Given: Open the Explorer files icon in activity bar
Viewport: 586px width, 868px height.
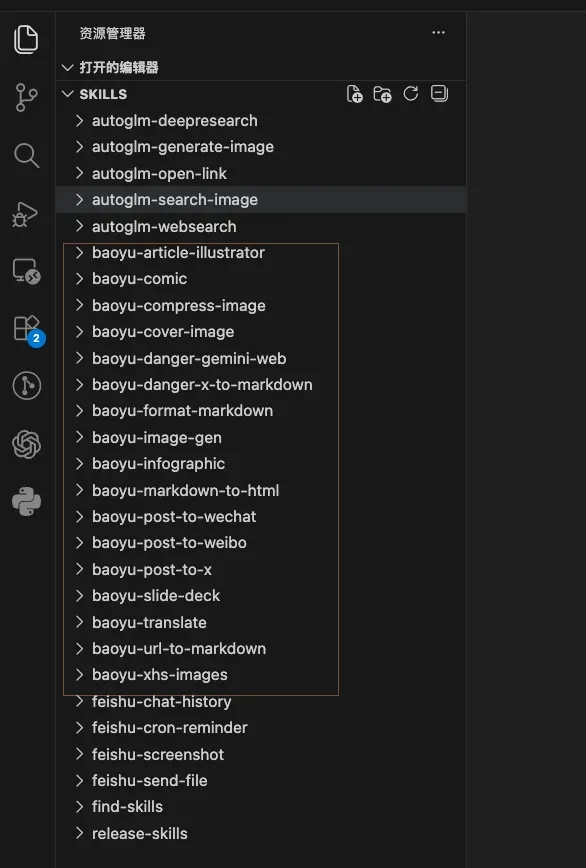Looking at the screenshot, I should (26, 39).
